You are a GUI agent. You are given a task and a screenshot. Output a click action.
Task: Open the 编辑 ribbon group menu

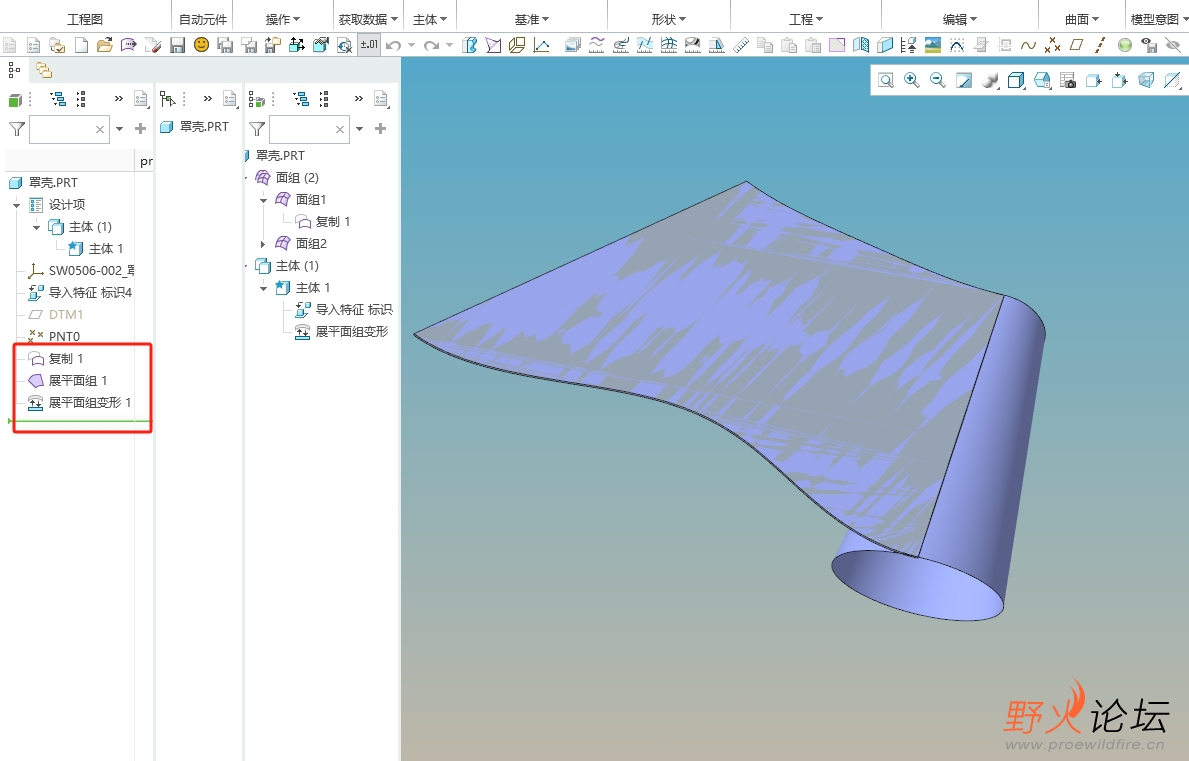point(960,19)
